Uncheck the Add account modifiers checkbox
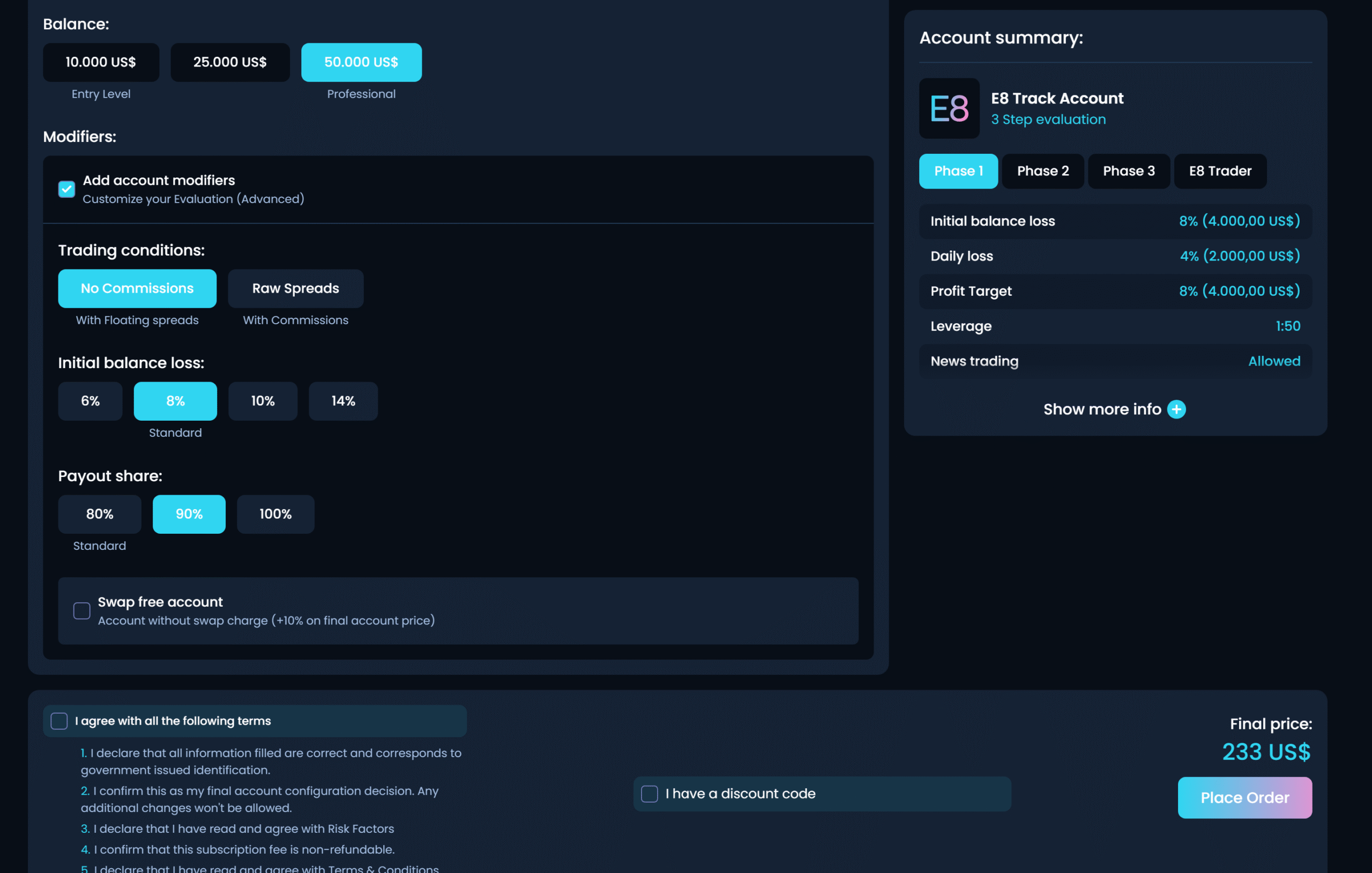This screenshot has width=1372, height=873. pyautogui.click(x=66, y=189)
